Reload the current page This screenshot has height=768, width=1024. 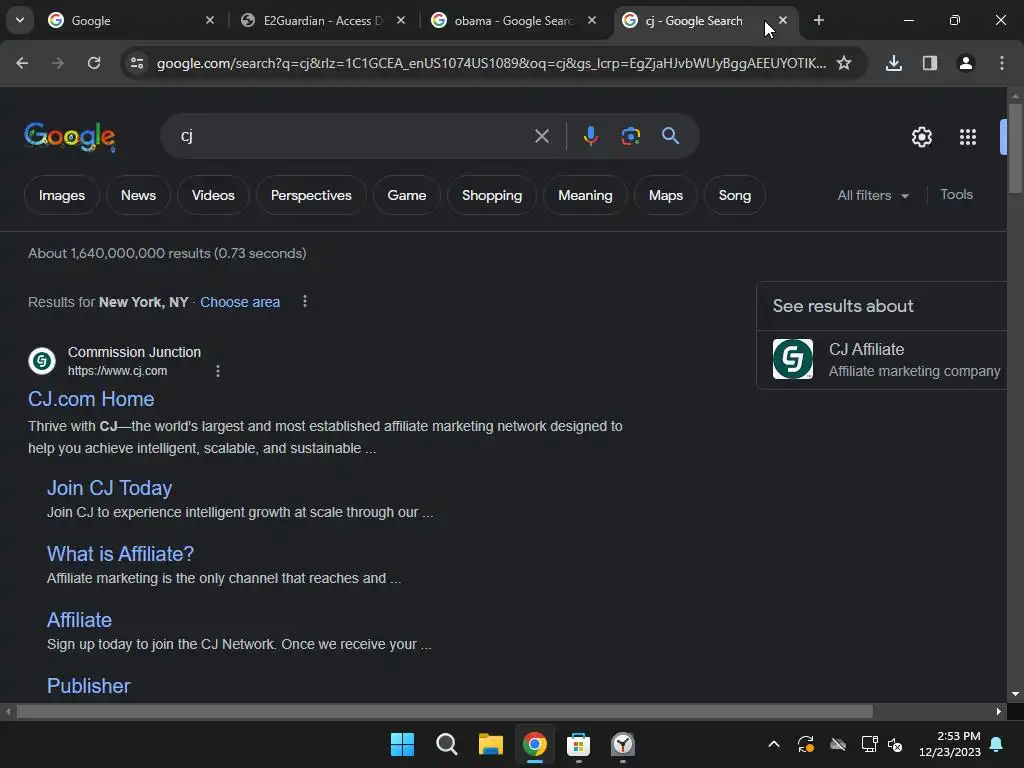(94, 63)
